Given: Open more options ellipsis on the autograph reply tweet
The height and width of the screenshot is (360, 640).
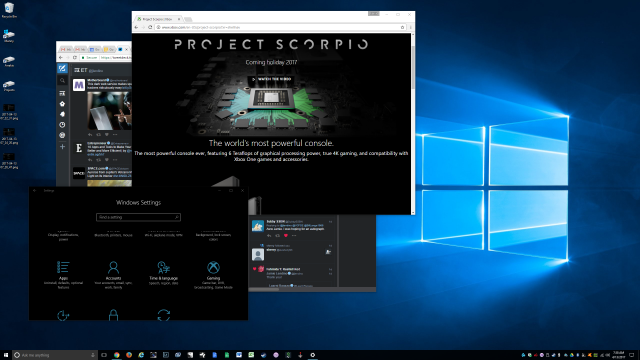Looking at the screenshot, I should [294, 236].
